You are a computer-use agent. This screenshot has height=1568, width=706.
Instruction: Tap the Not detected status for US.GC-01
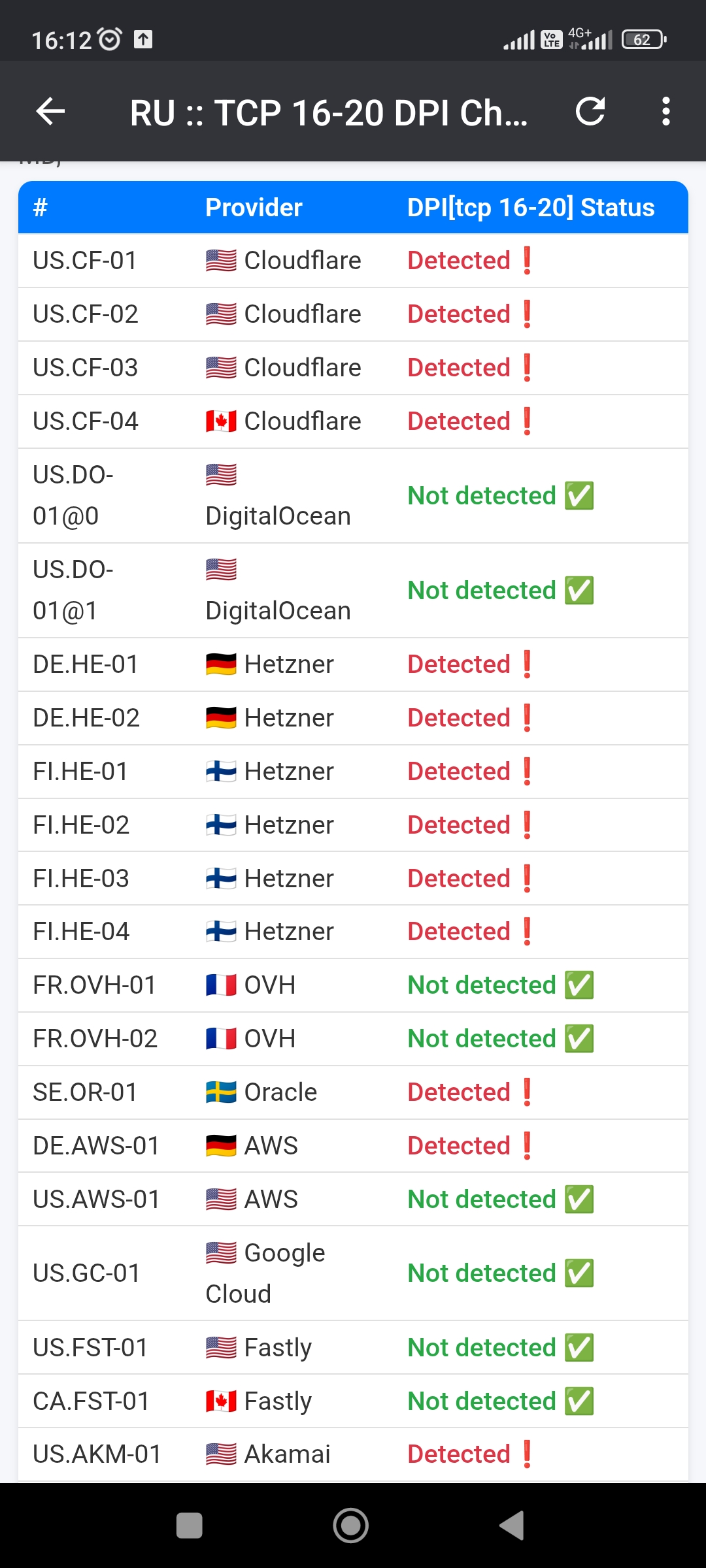(x=482, y=1273)
